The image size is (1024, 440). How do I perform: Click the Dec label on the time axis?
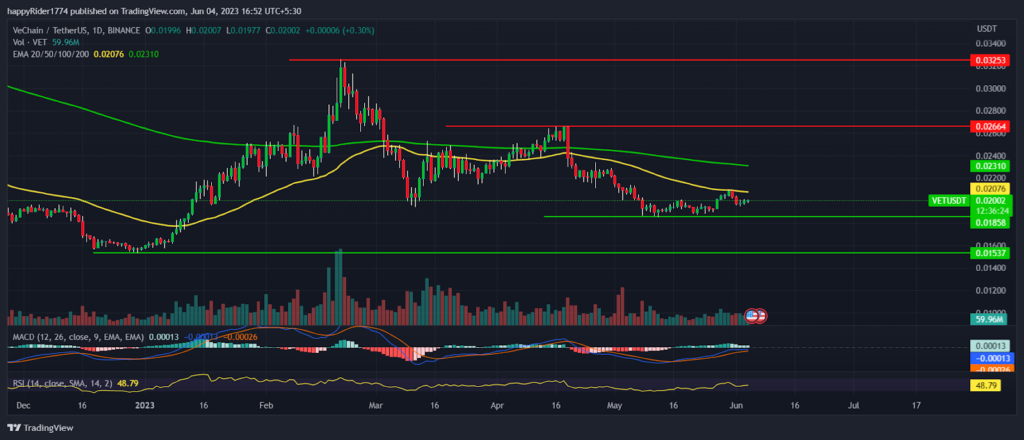(22, 405)
